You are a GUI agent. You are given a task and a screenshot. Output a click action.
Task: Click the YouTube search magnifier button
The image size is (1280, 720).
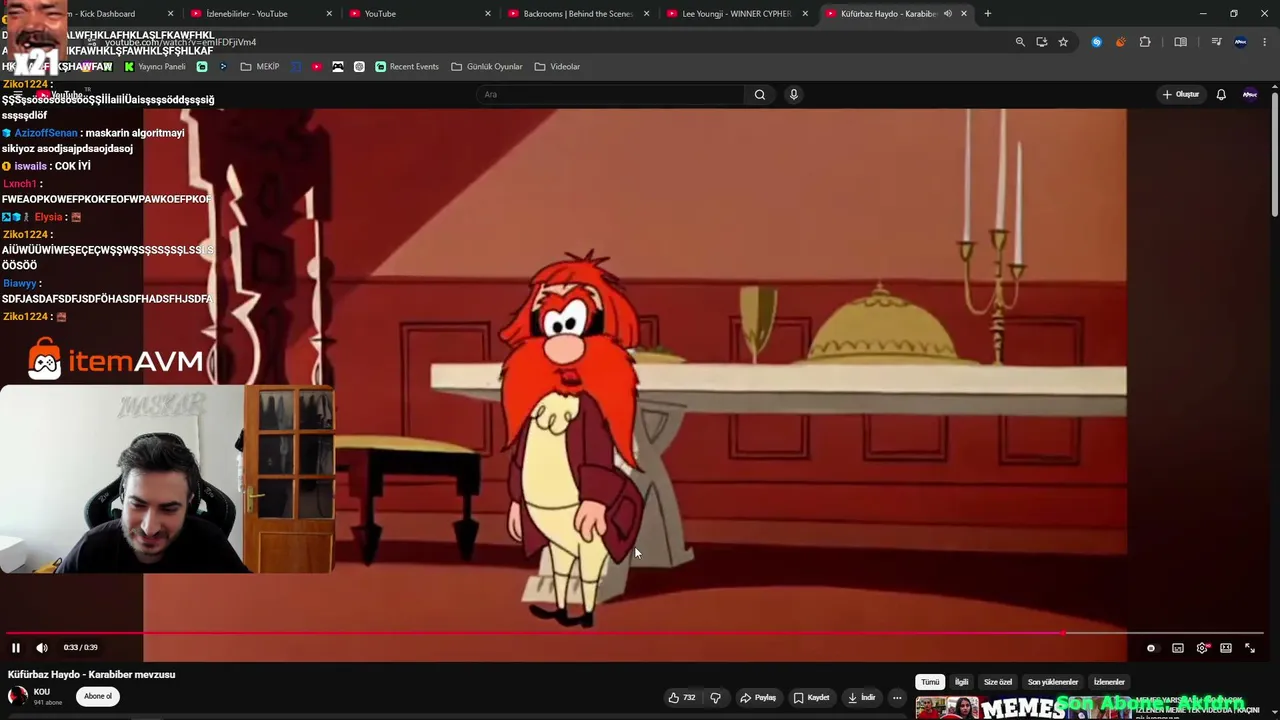pyautogui.click(x=760, y=95)
